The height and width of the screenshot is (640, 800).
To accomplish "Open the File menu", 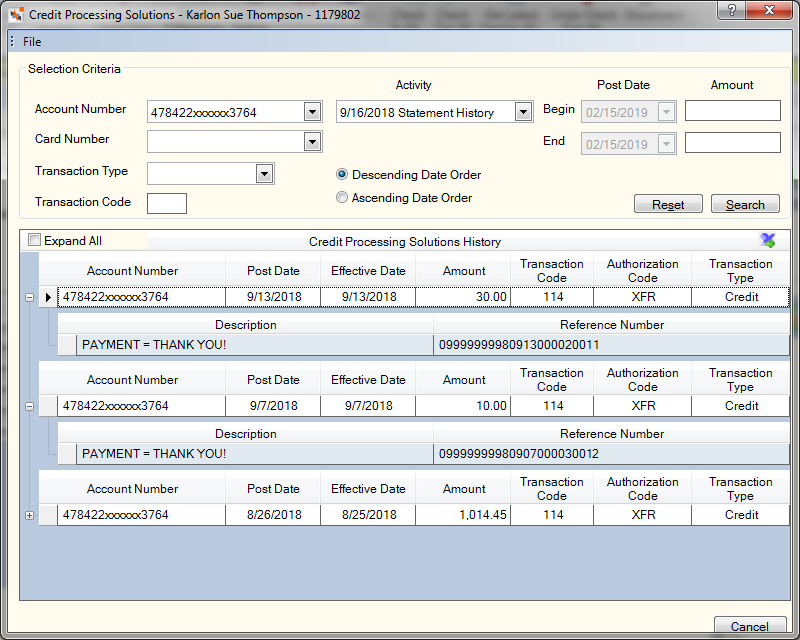I will point(32,42).
